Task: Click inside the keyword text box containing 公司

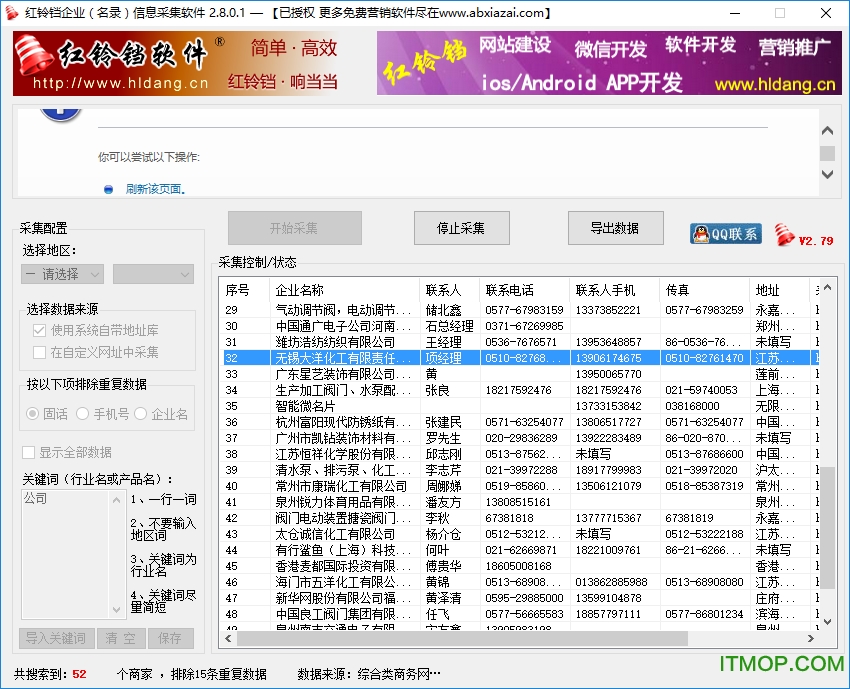Action: (66, 554)
